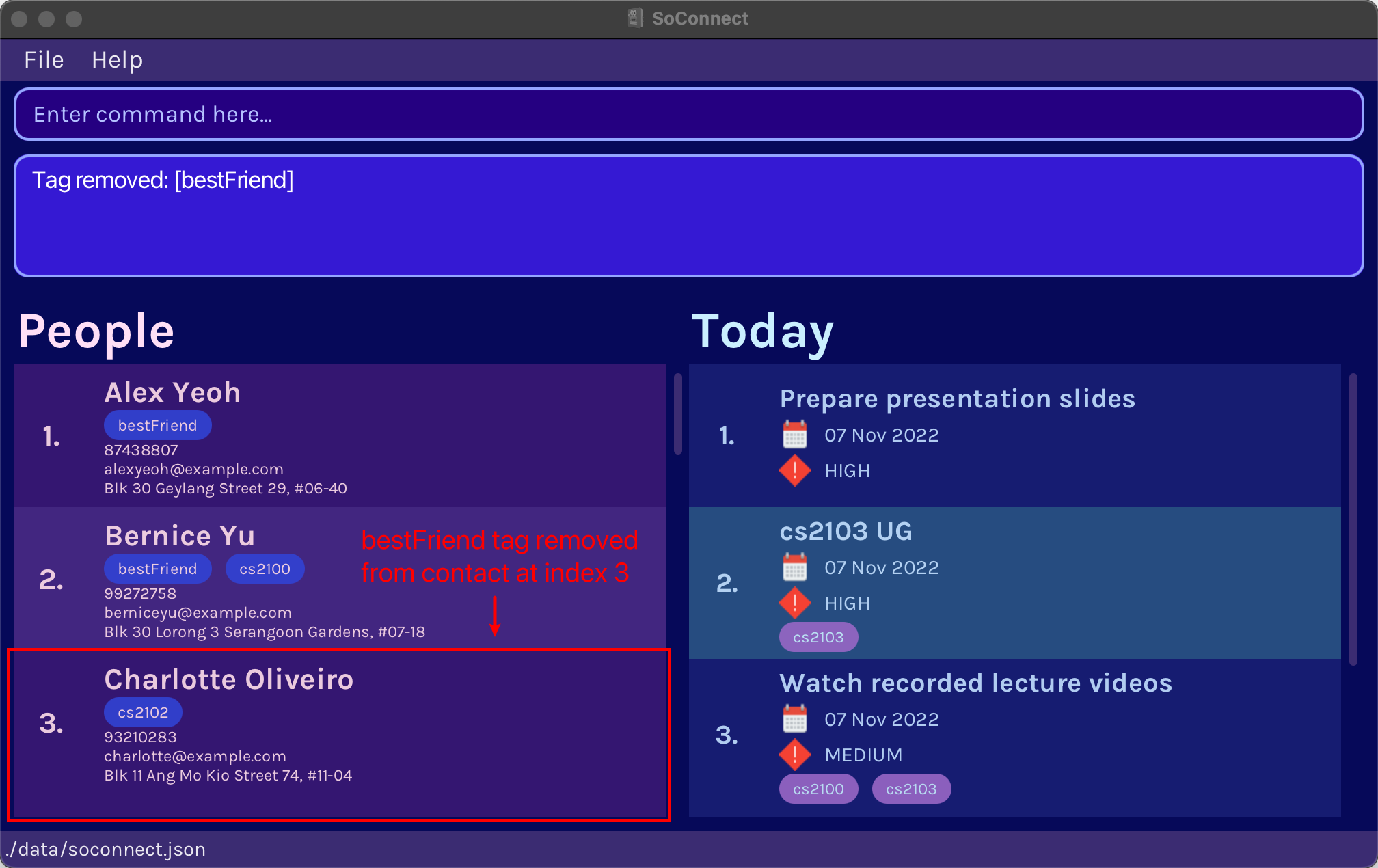This screenshot has height=868, width=1378.
Task: Select the Alex Yeoh contact name
Action: coord(172,393)
